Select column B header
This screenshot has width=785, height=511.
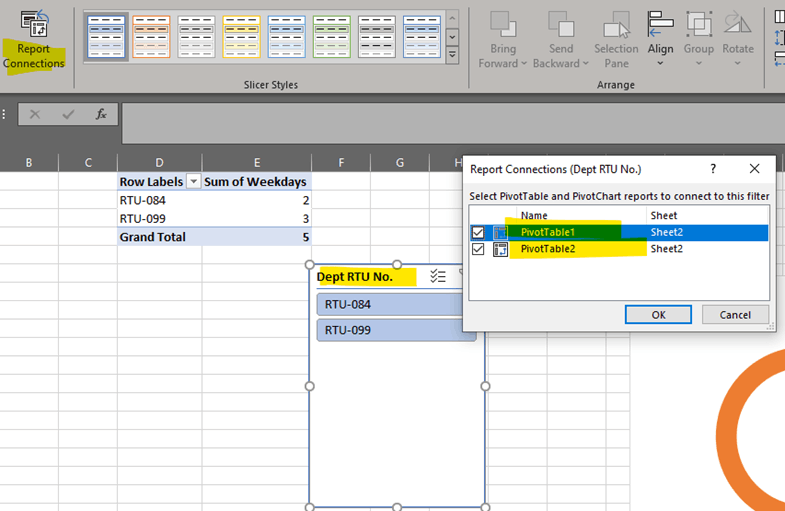29,163
